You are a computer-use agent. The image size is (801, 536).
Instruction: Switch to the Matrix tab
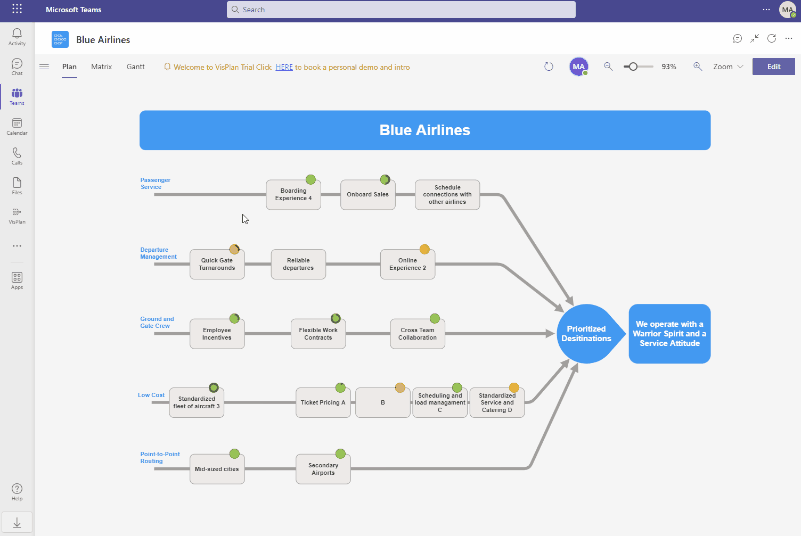pyautogui.click(x=101, y=66)
